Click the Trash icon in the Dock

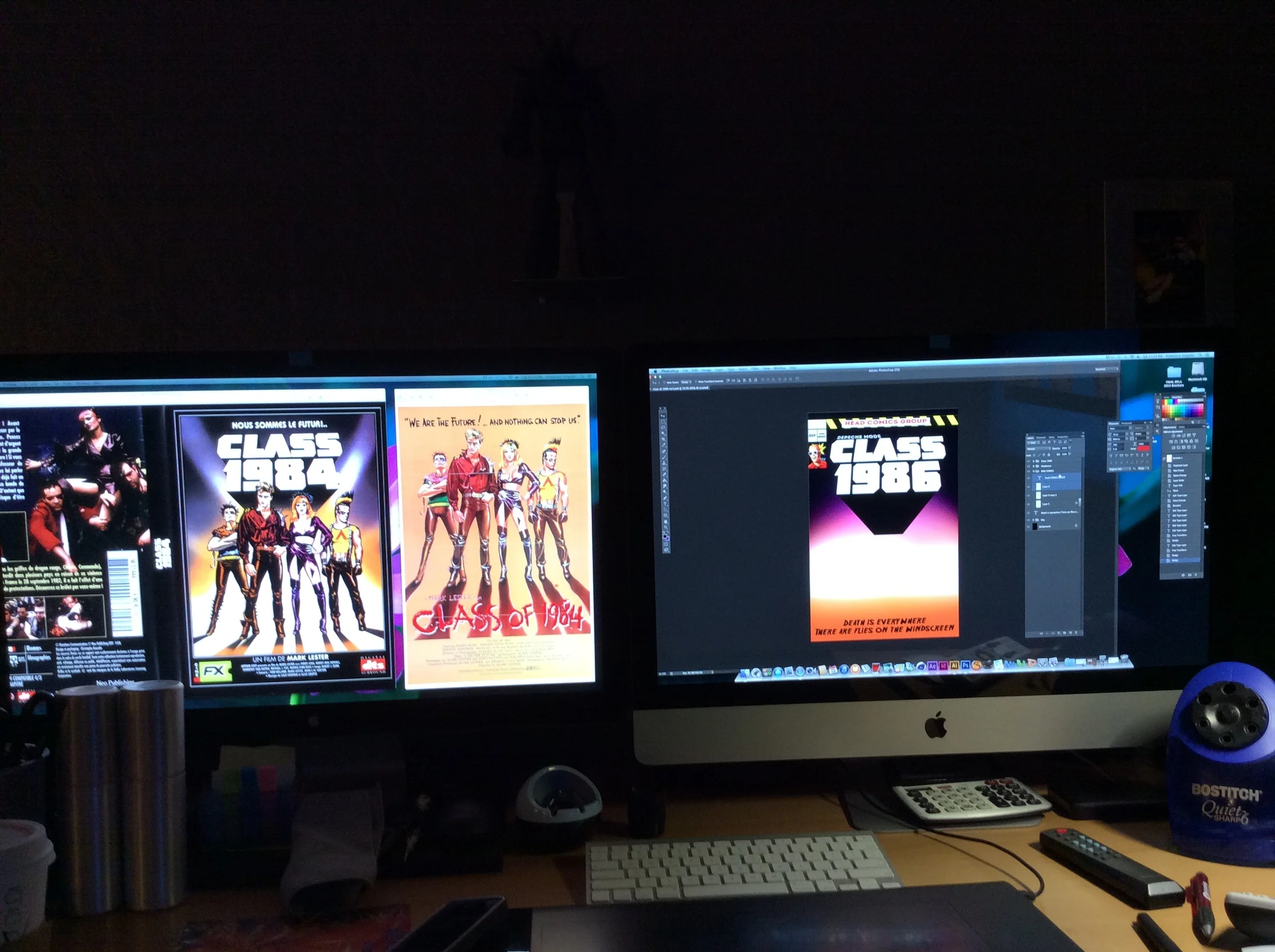(1124, 659)
